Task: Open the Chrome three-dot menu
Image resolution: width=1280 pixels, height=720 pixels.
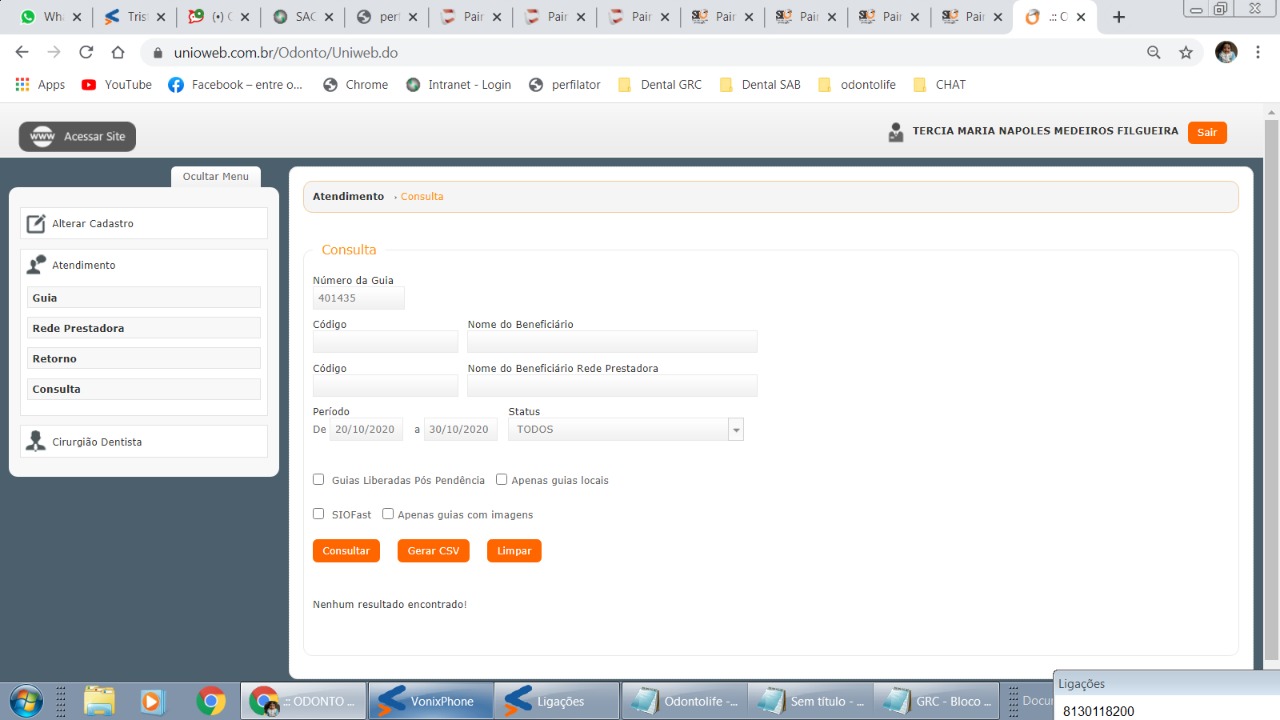Action: 1258,52
